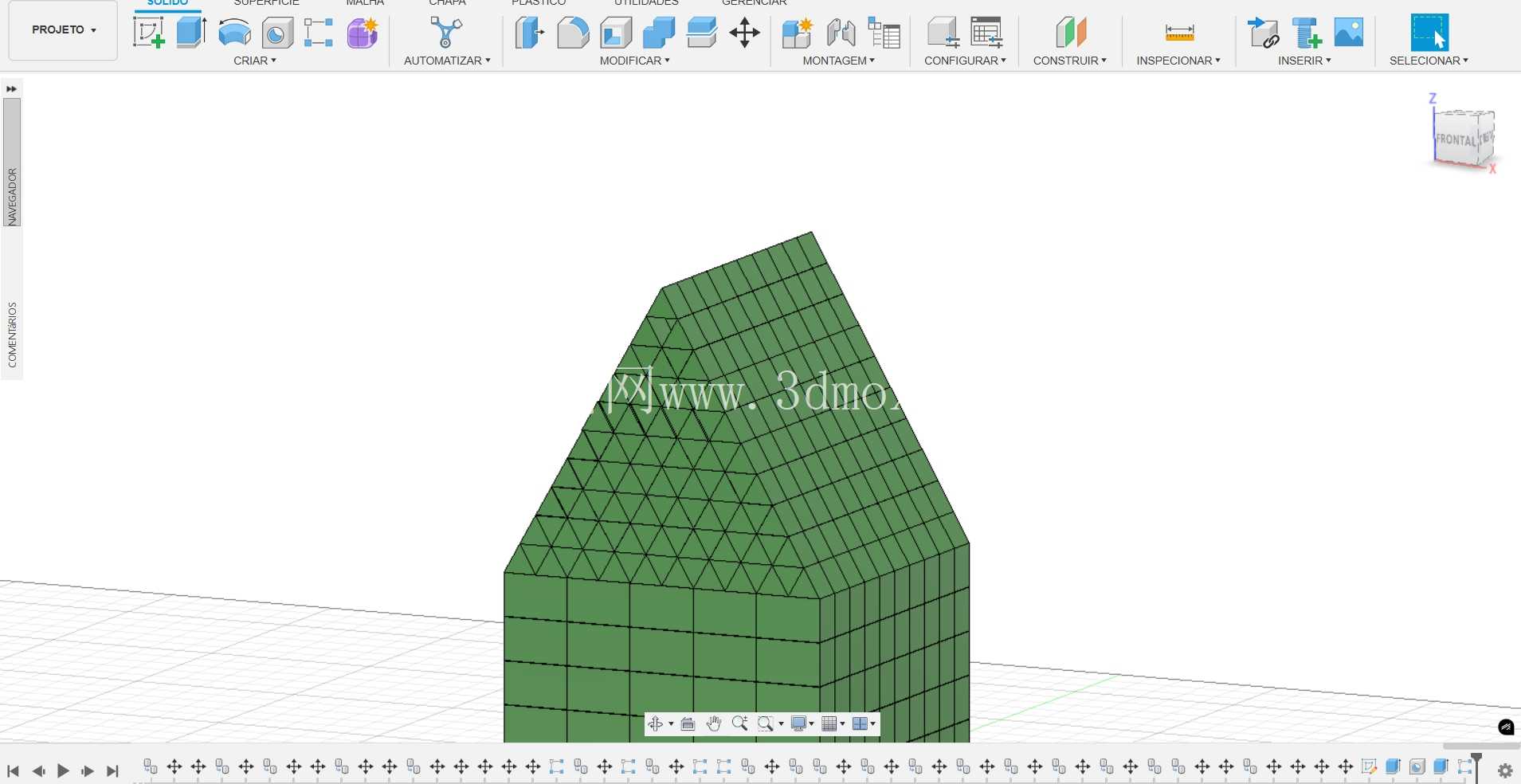This screenshot has height=784, width=1521.
Task: Switch to the MALHA tab
Action: [x=365, y=3]
